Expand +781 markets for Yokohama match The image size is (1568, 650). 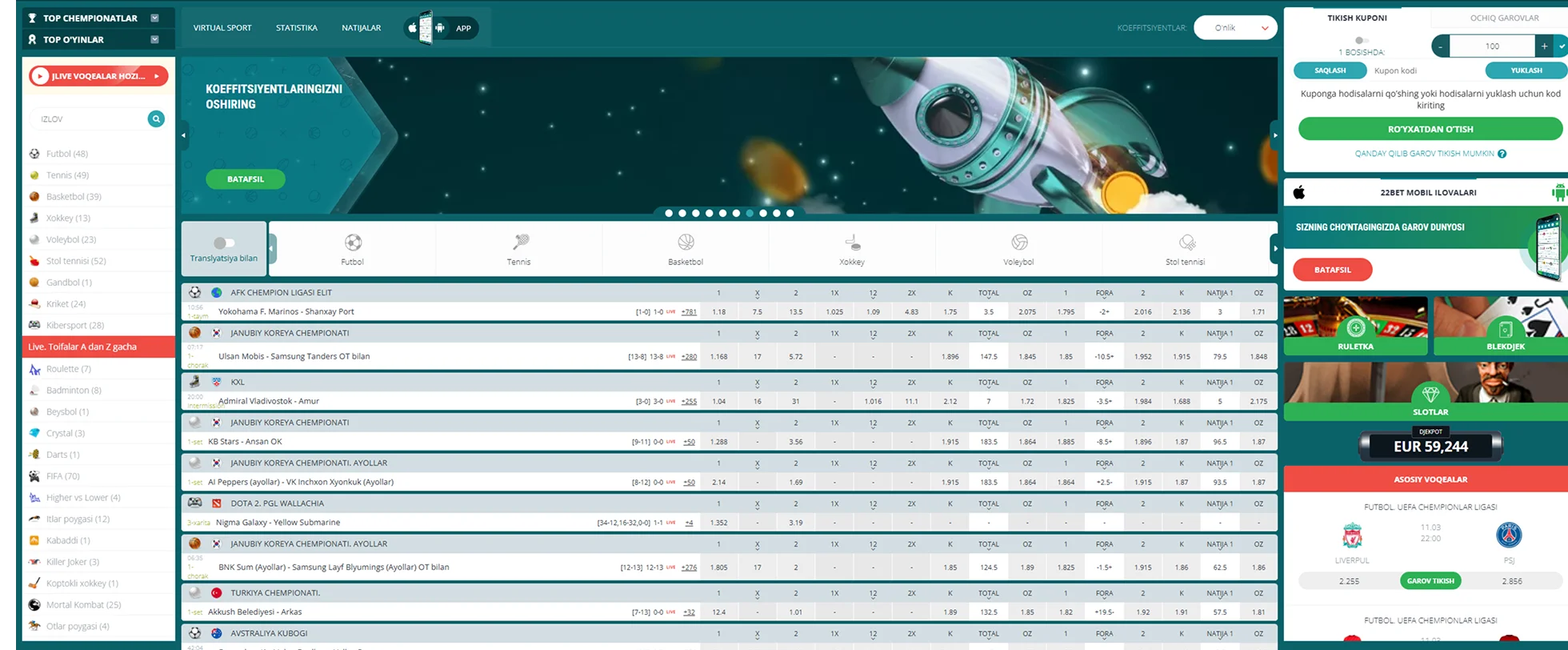[689, 312]
